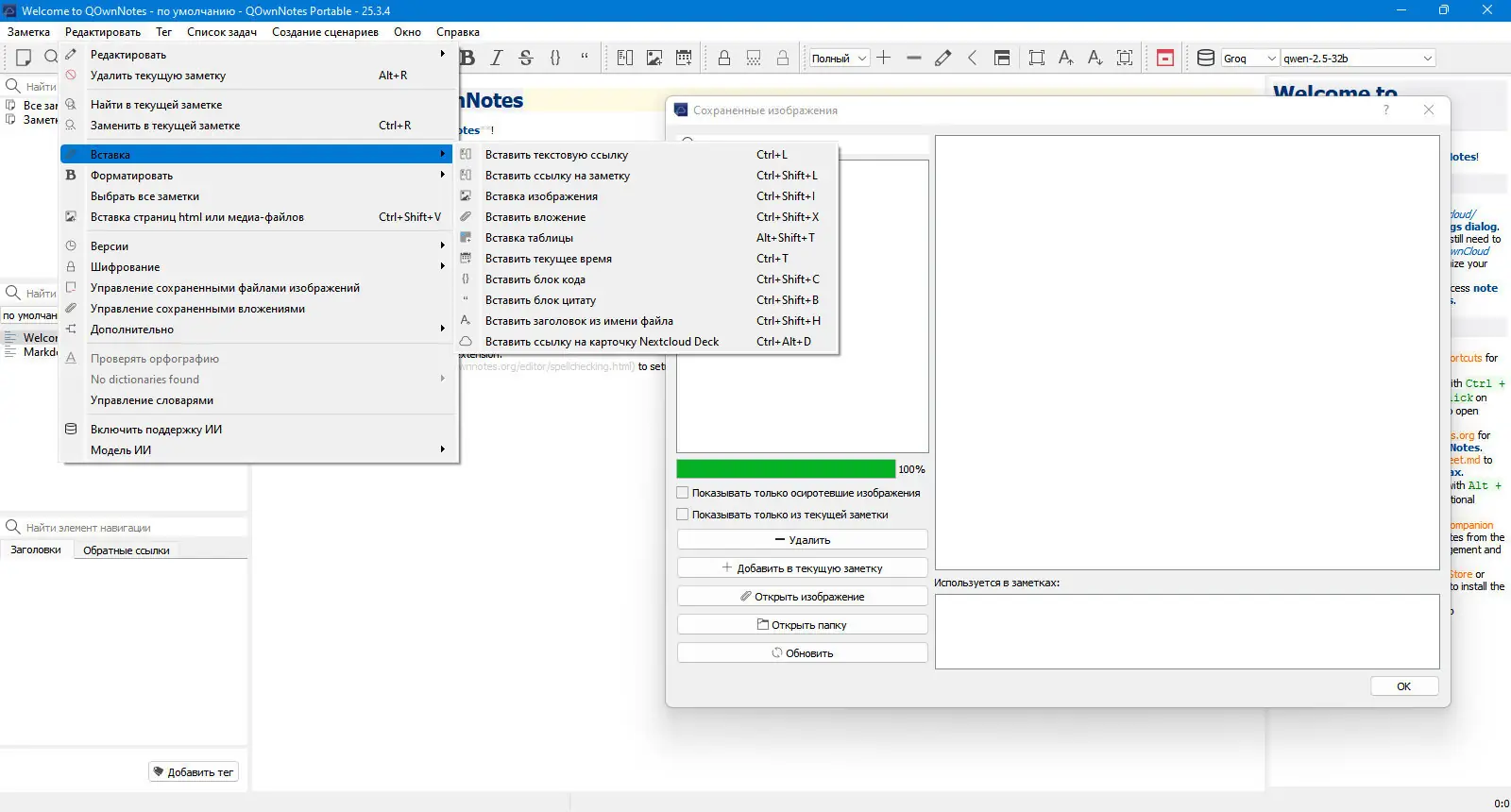Check 'Показывать только из текущей заметки' checkbox
The height and width of the screenshot is (812, 1511).
(x=683, y=515)
